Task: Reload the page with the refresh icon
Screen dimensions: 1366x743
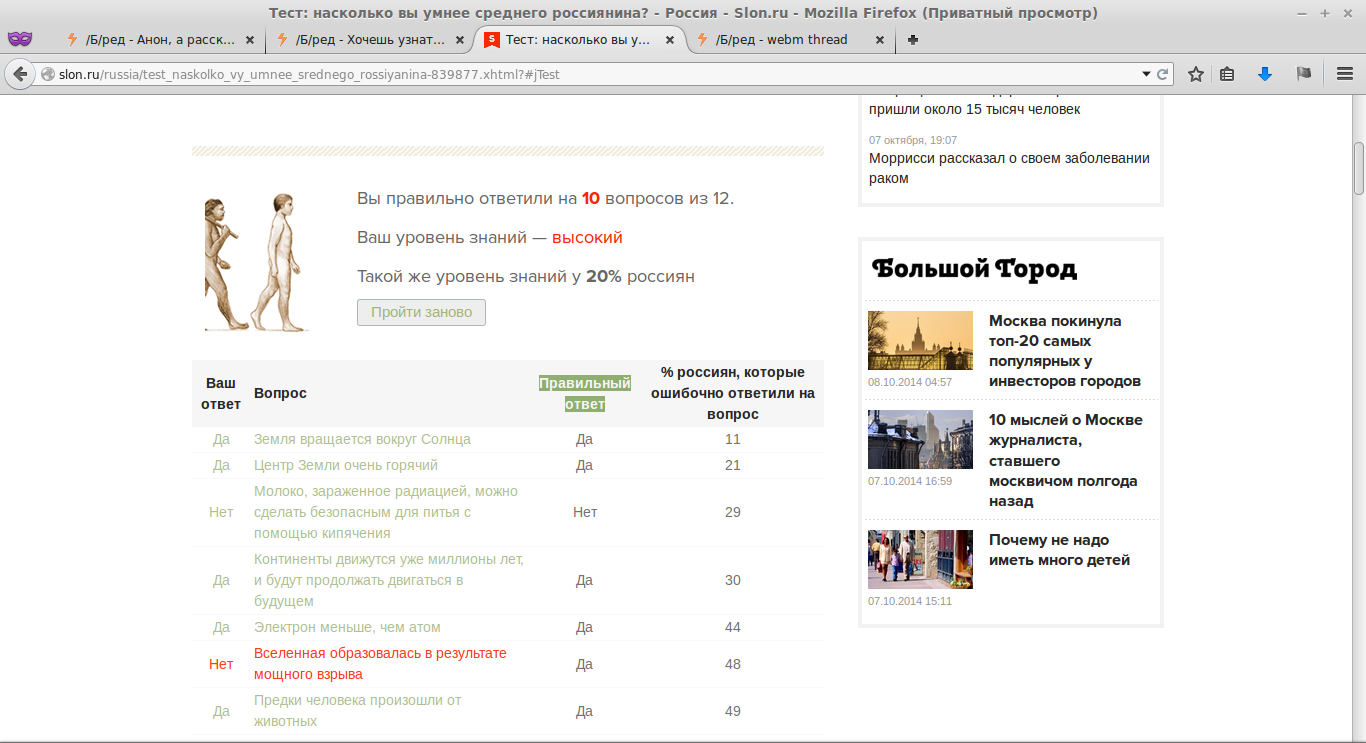Action: [1163, 74]
